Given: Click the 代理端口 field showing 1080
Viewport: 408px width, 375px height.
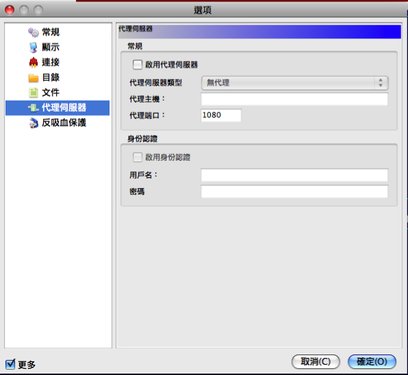Looking at the screenshot, I should [x=221, y=115].
